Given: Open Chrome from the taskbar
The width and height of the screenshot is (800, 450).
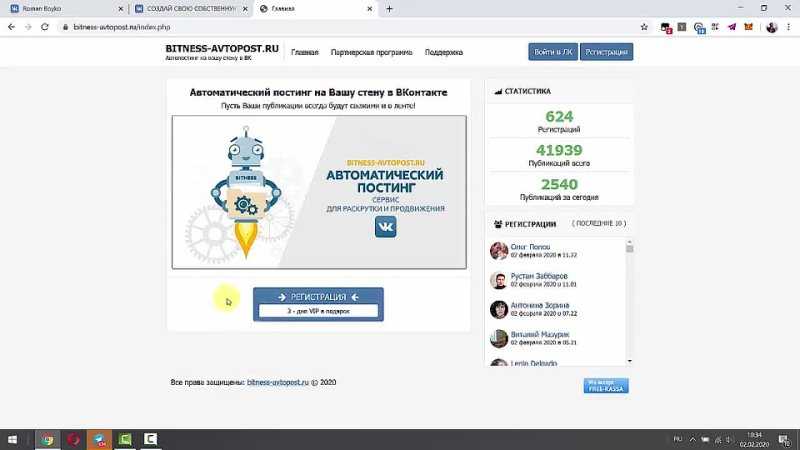Looking at the screenshot, I should pyautogui.click(x=47, y=439).
